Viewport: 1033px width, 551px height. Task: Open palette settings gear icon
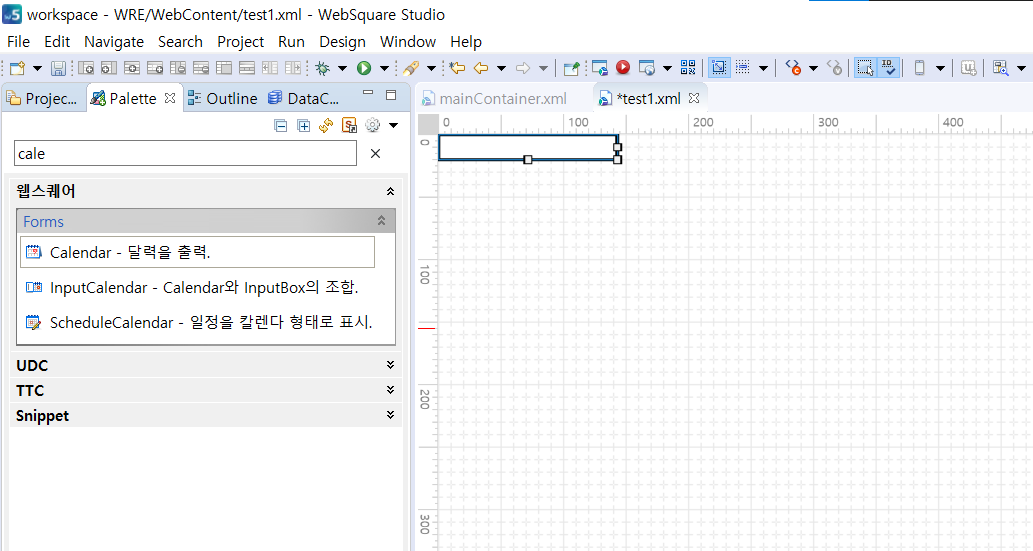click(372, 125)
